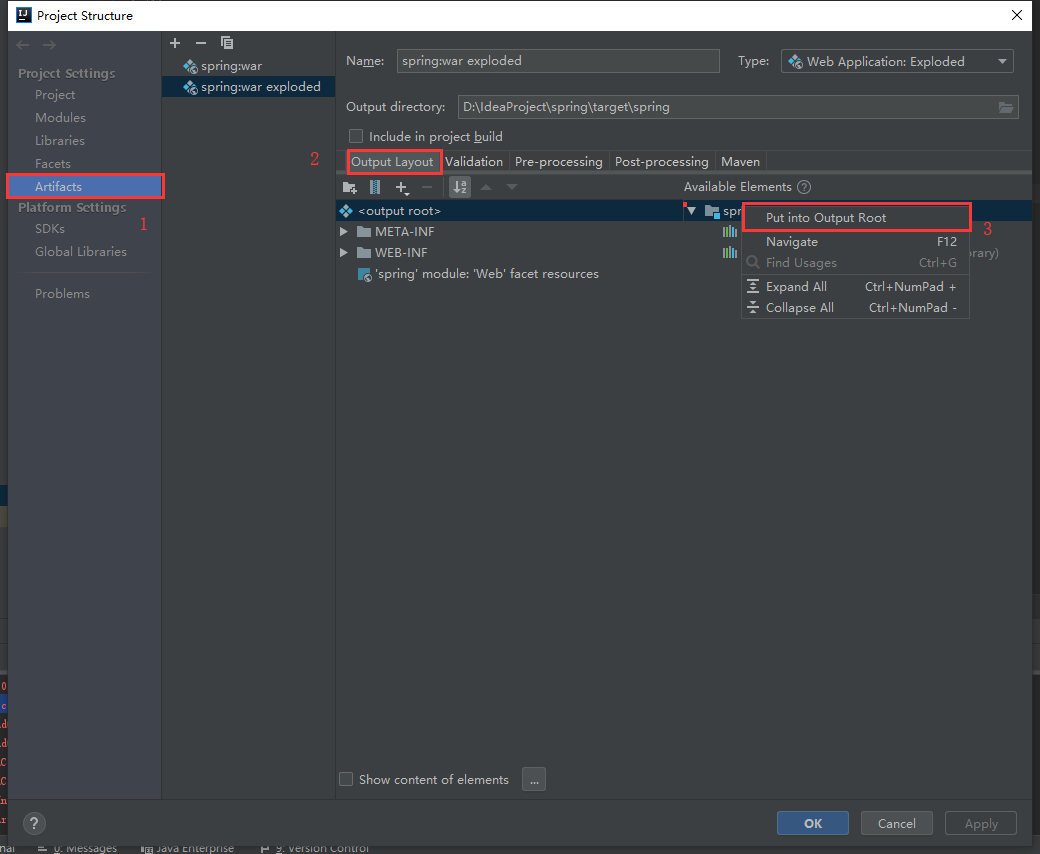Click the move down arrow icon

[512, 188]
